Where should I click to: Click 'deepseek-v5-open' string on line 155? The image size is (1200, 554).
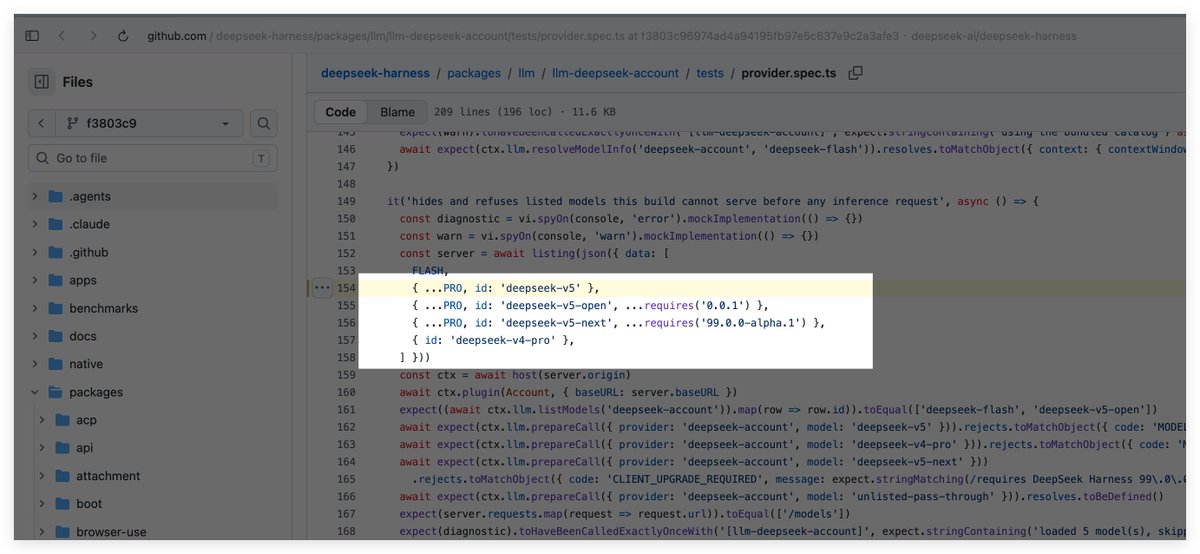coord(555,305)
